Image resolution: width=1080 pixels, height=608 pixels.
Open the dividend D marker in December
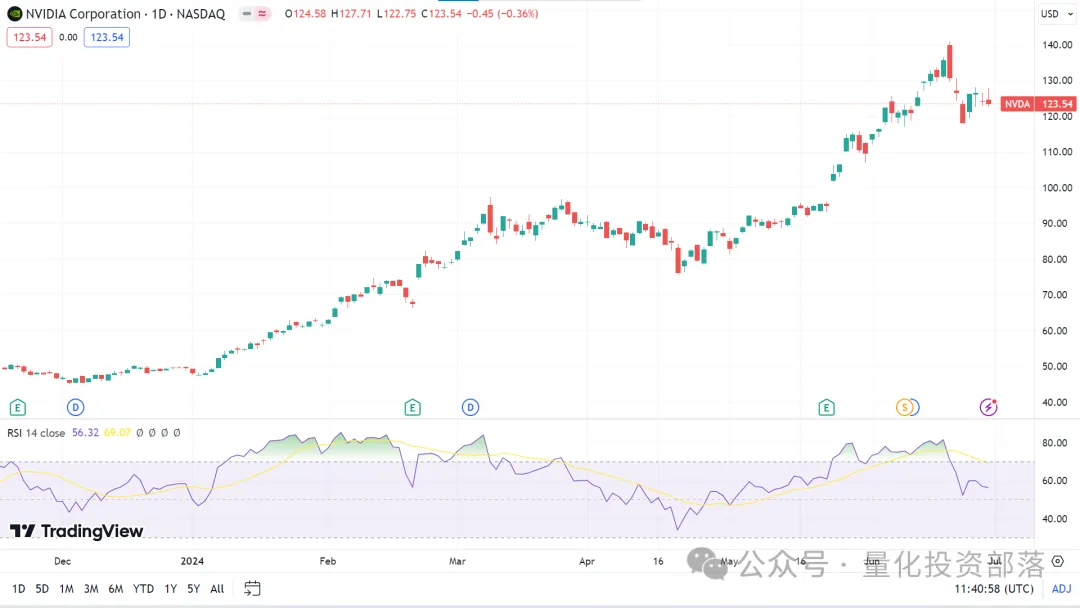pyautogui.click(x=76, y=408)
